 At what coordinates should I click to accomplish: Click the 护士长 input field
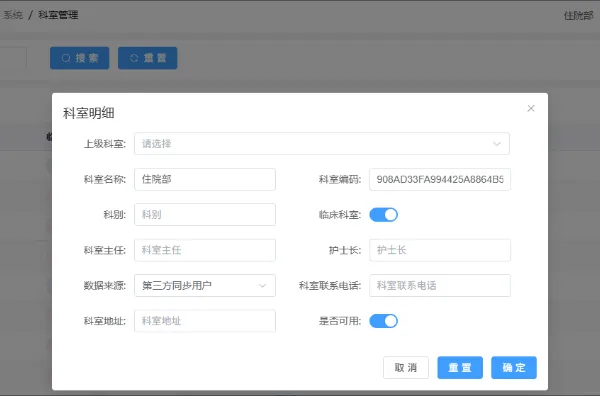click(440, 250)
